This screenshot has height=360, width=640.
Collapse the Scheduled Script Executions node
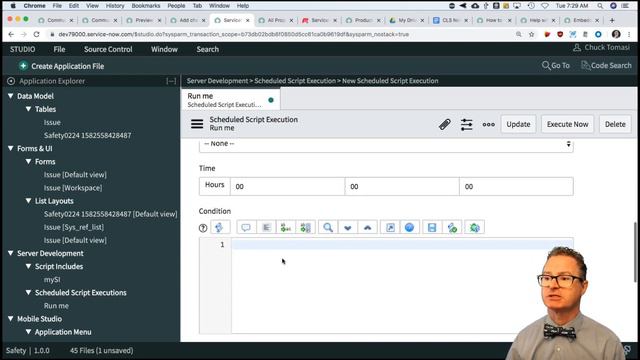tap(28, 292)
